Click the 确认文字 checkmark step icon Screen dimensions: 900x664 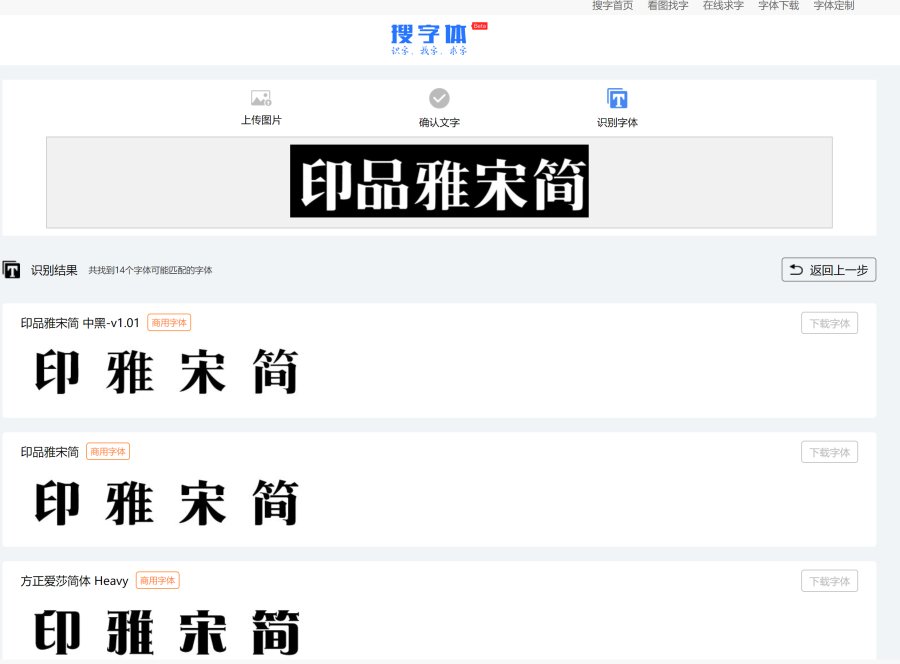[439, 98]
